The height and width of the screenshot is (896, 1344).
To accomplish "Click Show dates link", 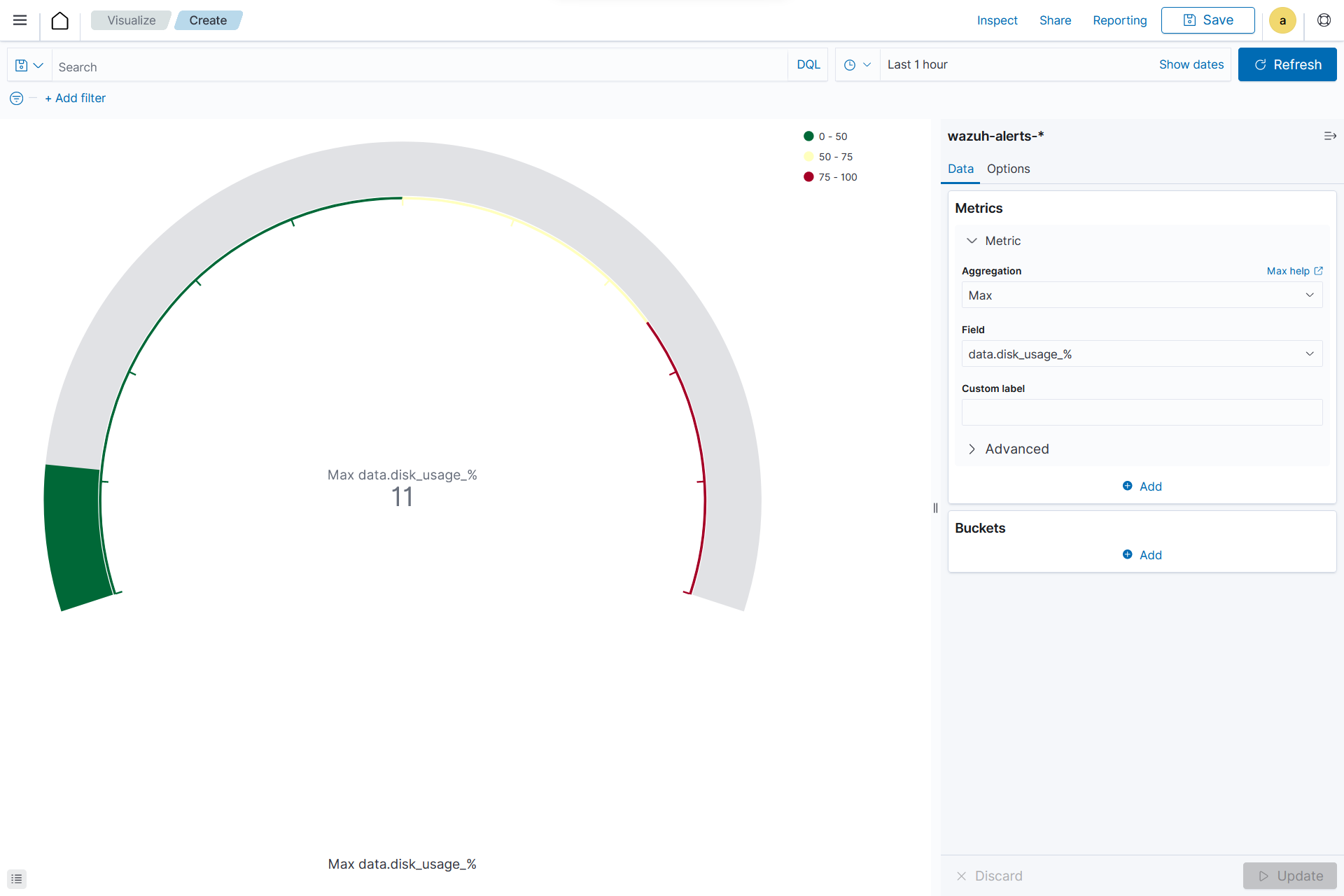I will 1191,65.
